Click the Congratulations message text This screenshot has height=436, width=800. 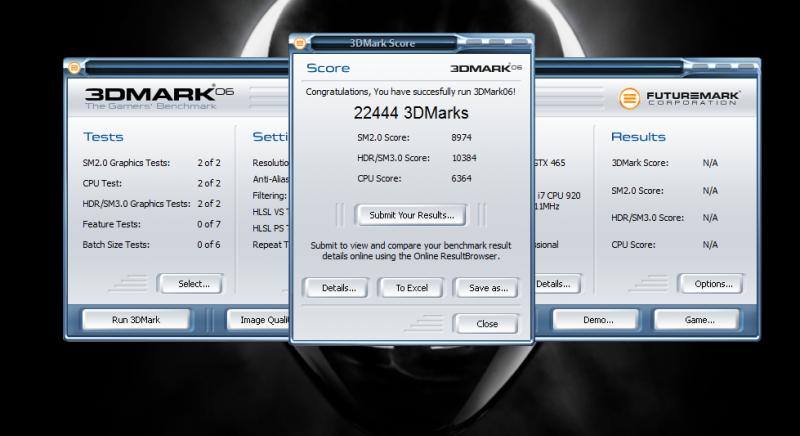[411, 92]
